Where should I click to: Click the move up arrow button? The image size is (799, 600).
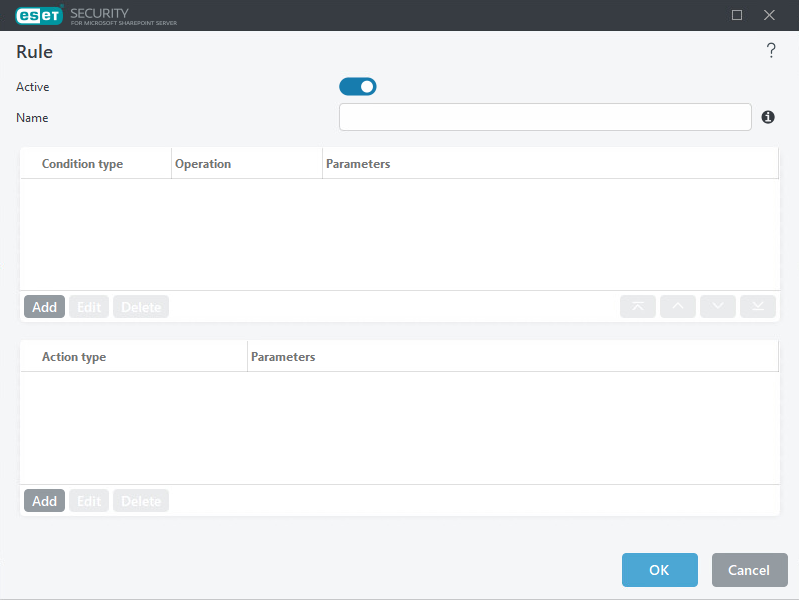point(678,307)
